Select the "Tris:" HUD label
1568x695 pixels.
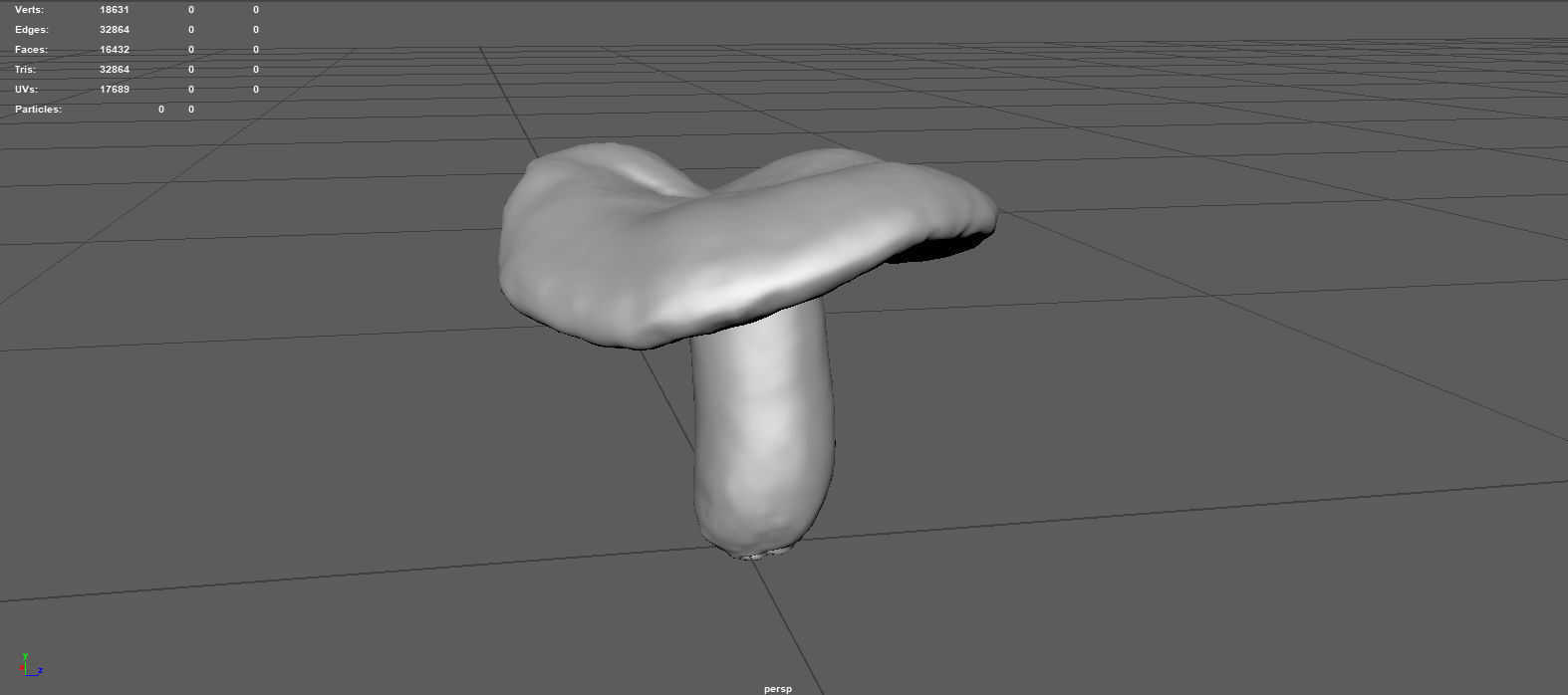coord(25,70)
